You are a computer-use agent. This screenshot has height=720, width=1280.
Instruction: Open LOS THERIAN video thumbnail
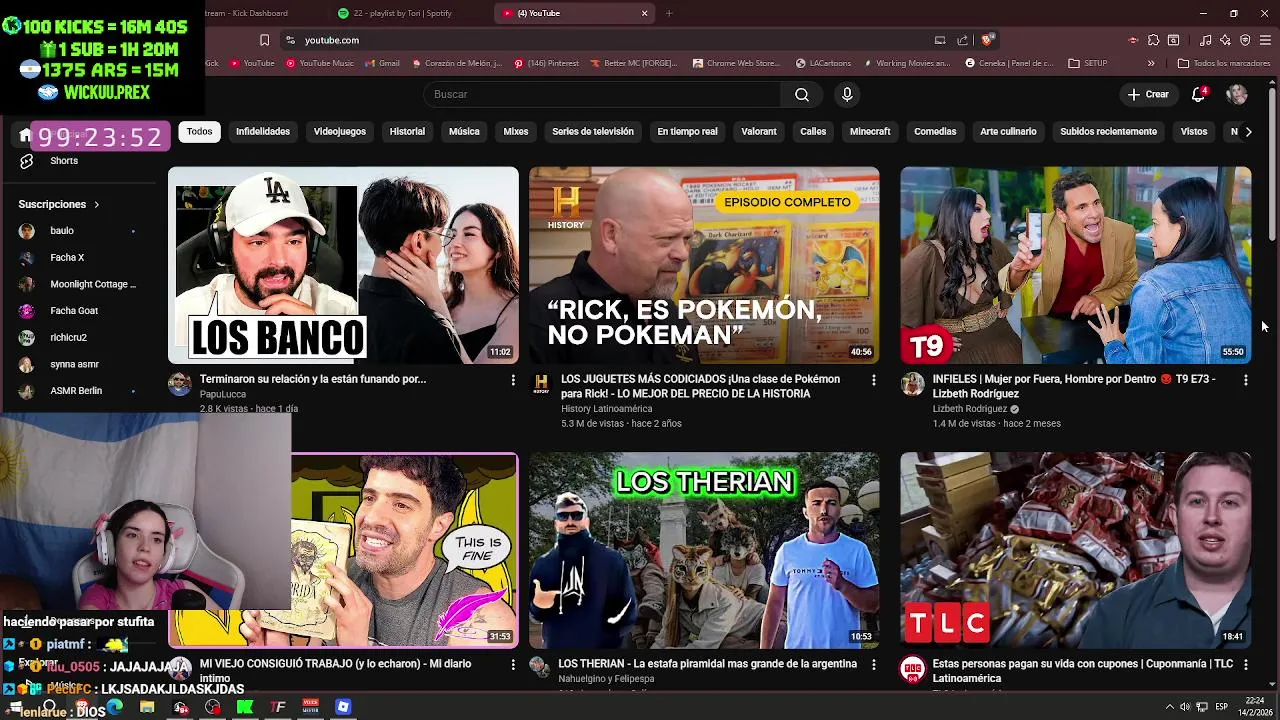click(x=704, y=550)
